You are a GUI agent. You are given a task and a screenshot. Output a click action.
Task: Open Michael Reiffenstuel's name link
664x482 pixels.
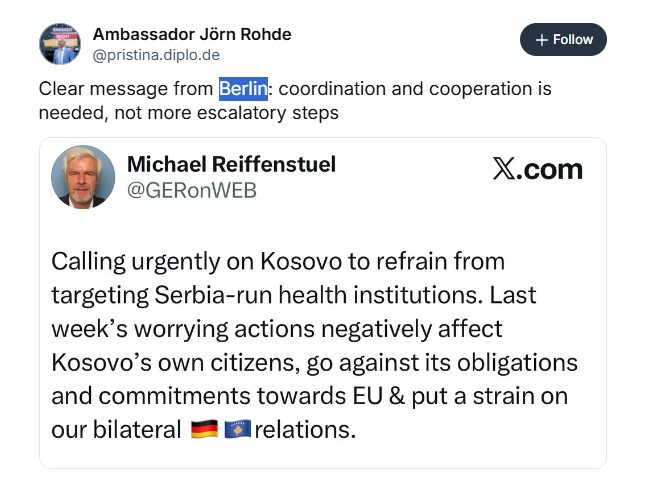pyautogui.click(x=231, y=164)
